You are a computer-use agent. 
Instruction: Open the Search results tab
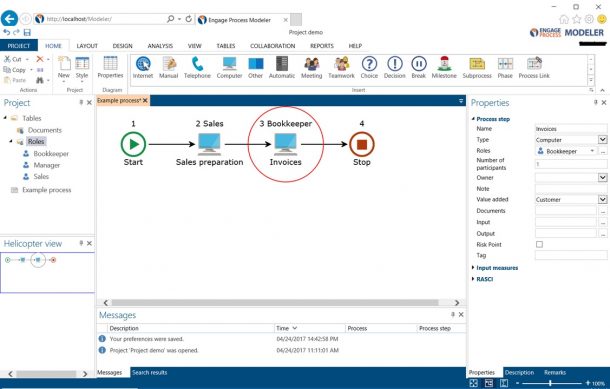[150, 372]
